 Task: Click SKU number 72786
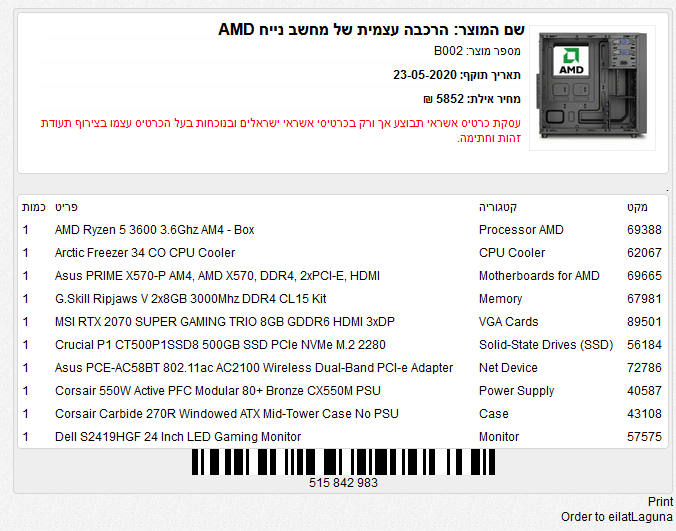tap(644, 368)
